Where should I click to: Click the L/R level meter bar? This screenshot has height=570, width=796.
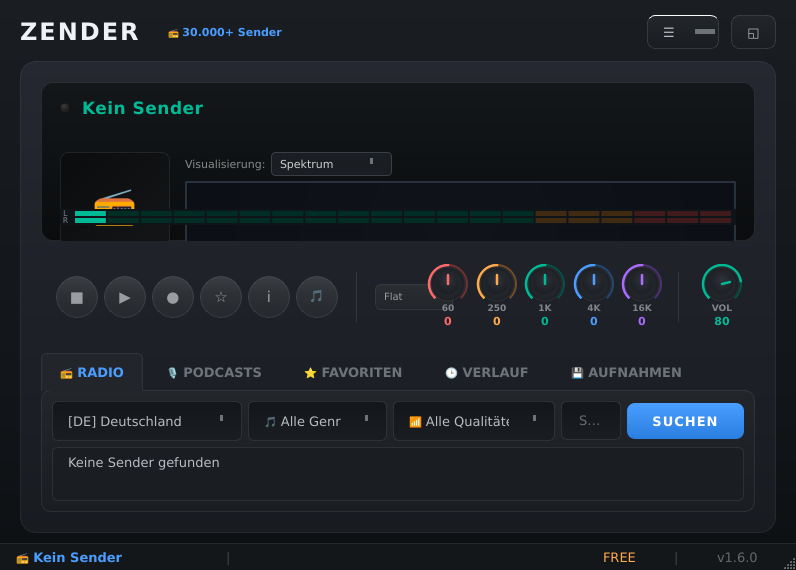coord(399,217)
